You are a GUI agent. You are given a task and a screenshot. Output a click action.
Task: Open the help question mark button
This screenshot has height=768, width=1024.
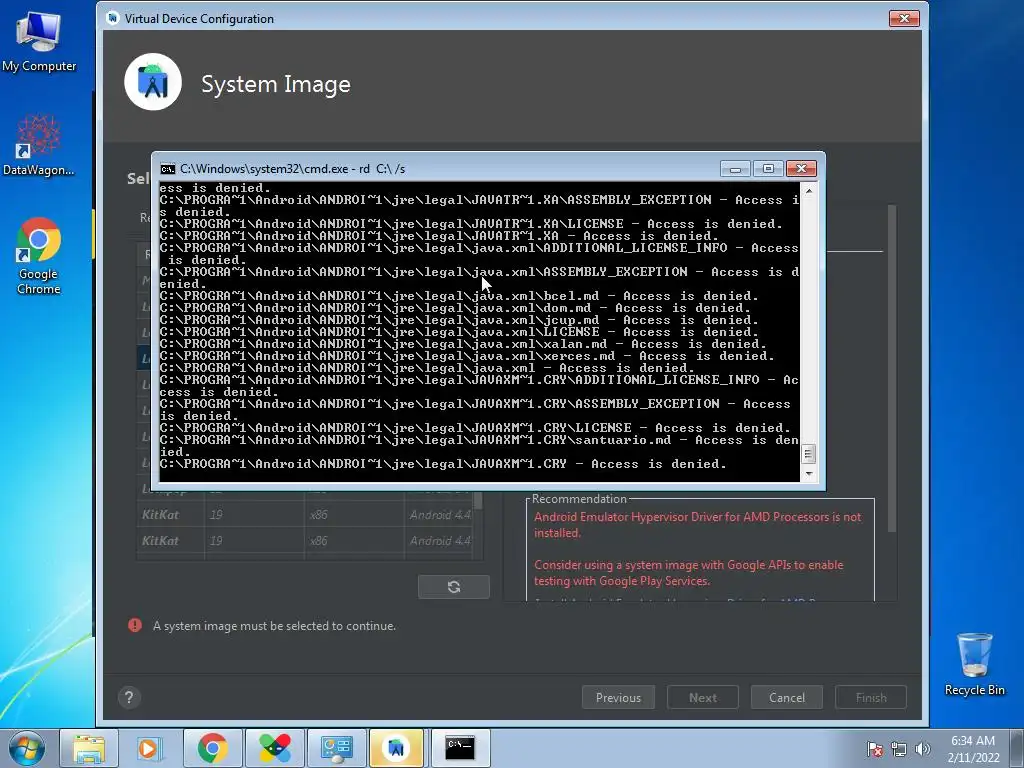click(x=129, y=697)
